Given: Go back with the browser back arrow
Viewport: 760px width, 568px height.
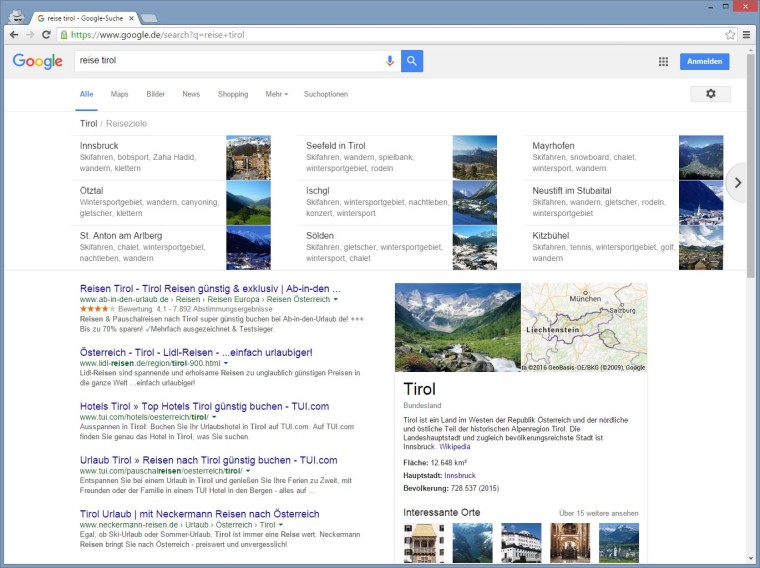Looking at the screenshot, I should [x=14, y=34].
